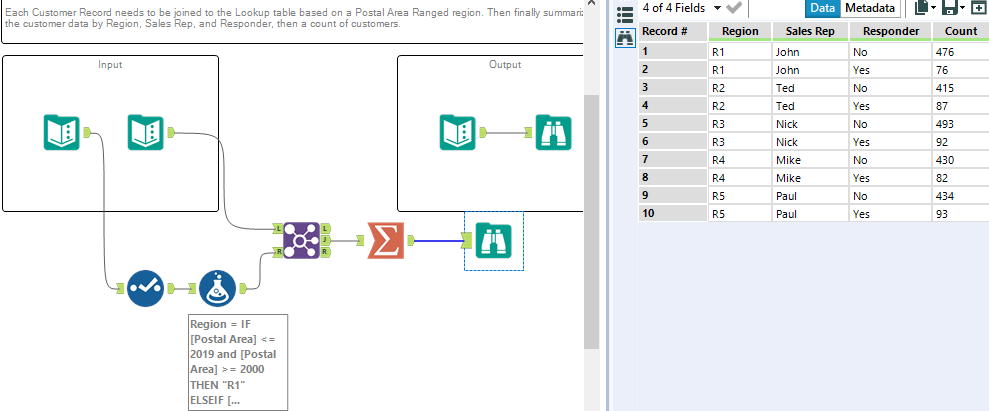Click the R2 cell in record 4
Screen dimensions: 989x411
pos(740,105)
